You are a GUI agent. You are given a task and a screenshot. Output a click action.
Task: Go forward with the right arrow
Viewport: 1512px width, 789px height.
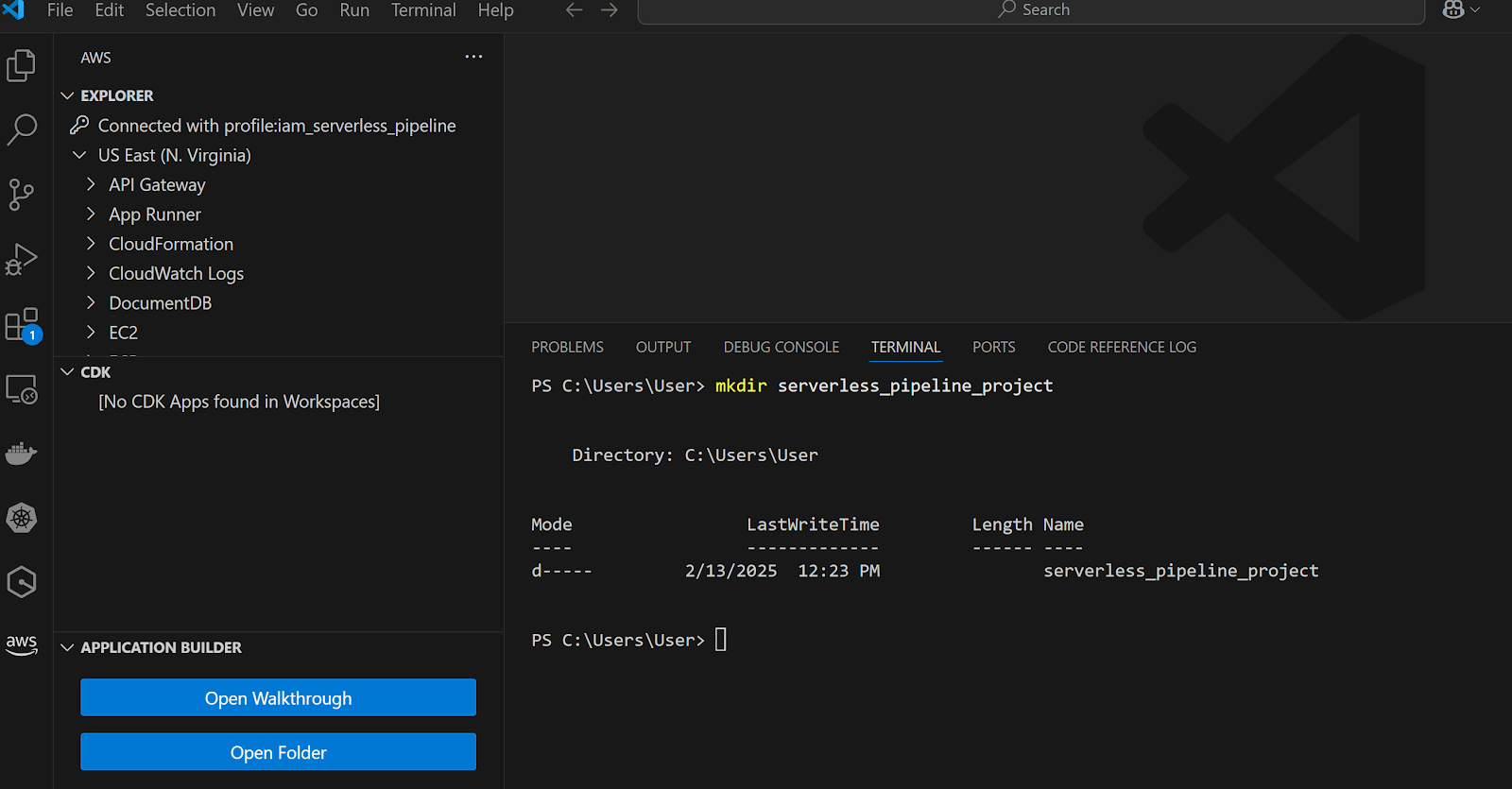pyautogui.click(x=610, y=10)
